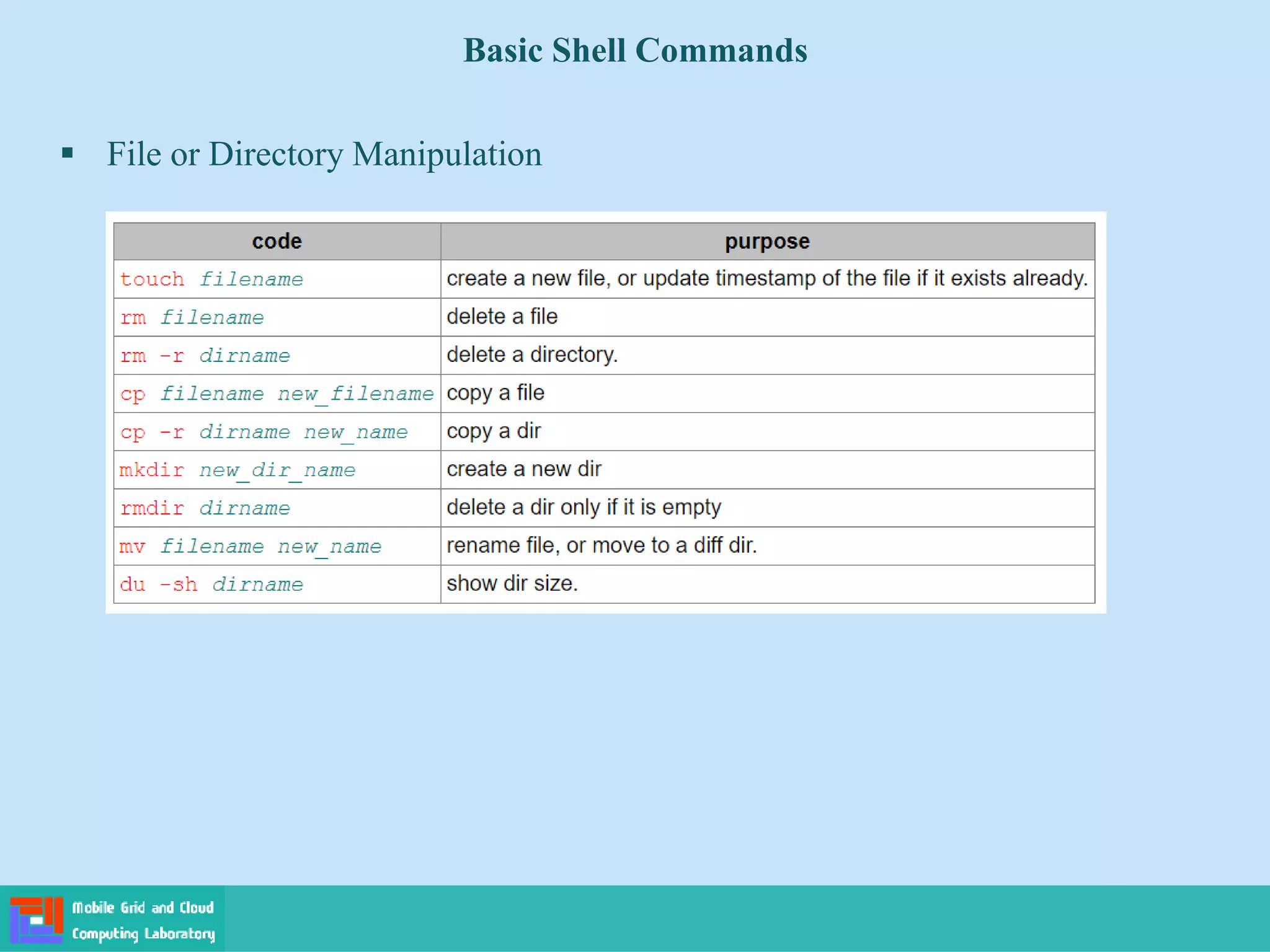Click the 'File or Directory Manipulation' bullet text
The height and width of the screenshot is (952, 1270).
click(324, 154)
